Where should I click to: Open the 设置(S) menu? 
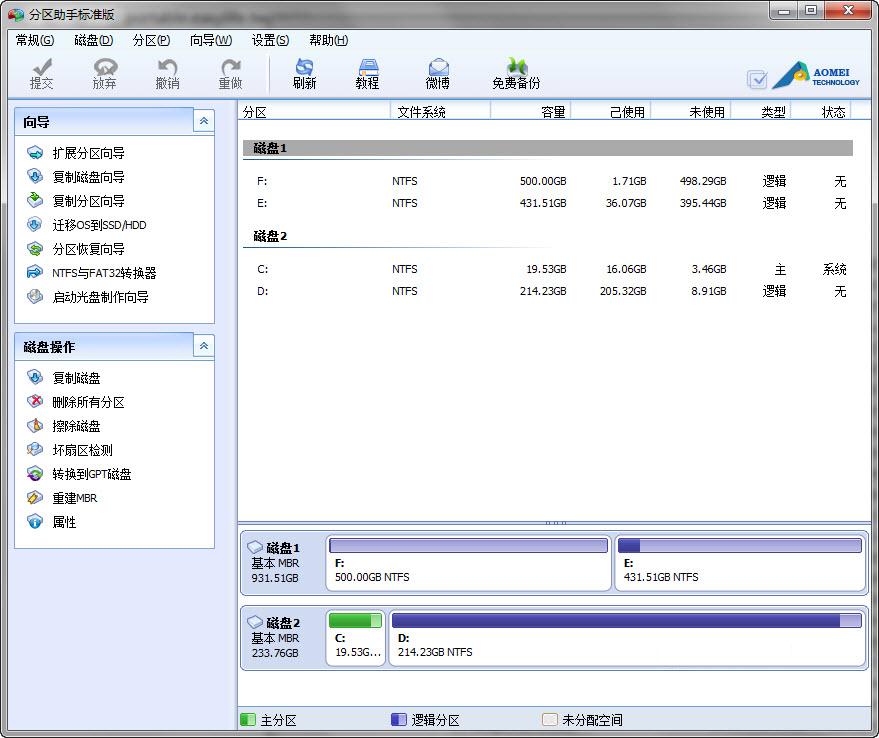(268, 40)
